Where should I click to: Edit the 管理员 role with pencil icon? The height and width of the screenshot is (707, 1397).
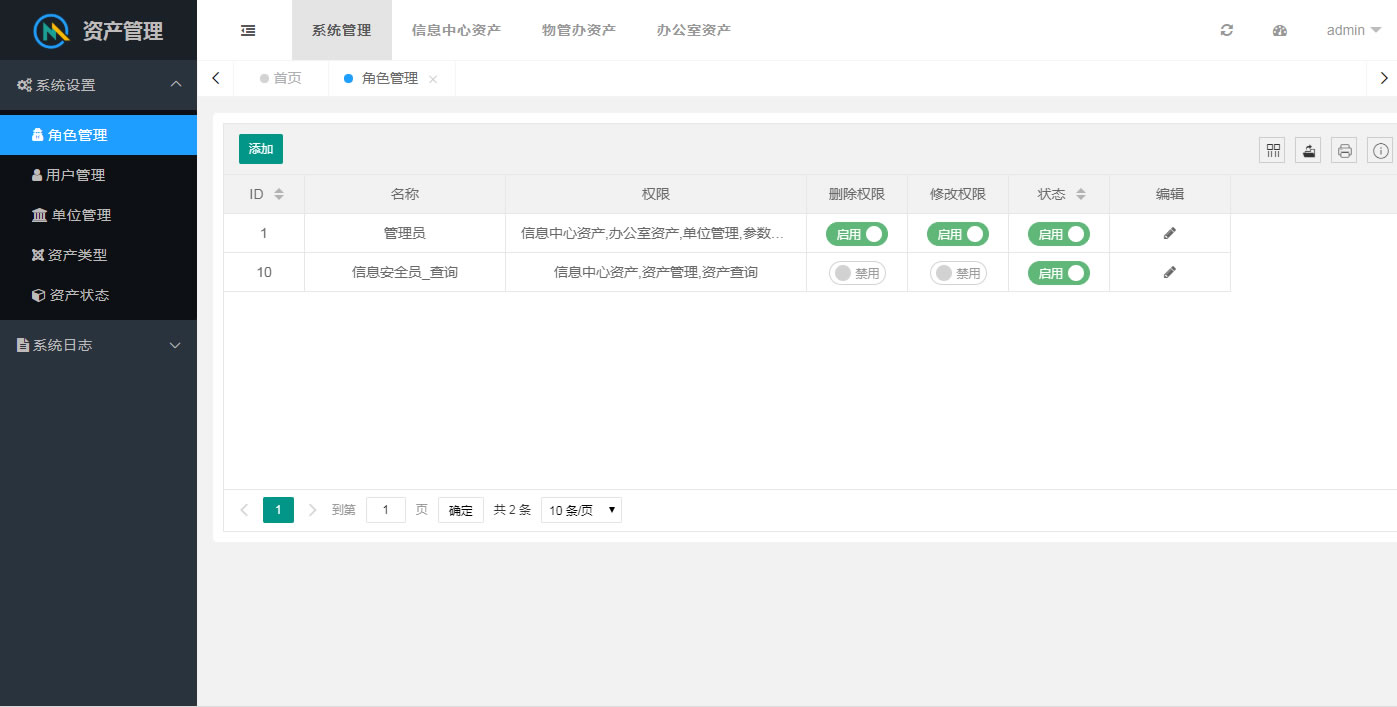1169,233
